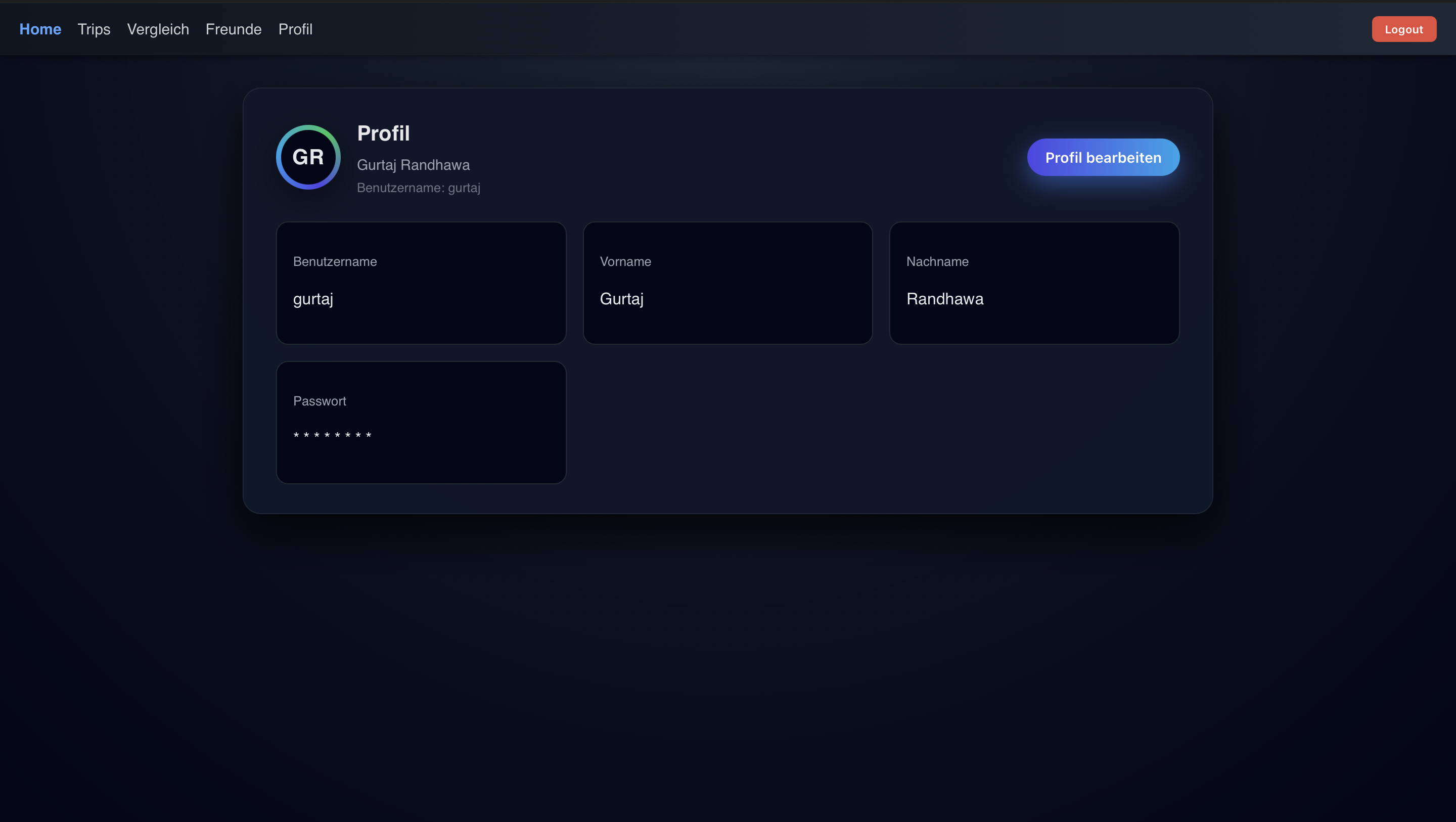The image size is (1456, 822).
Task: Navigate to the Vergleich section
Action: [158, 29]
